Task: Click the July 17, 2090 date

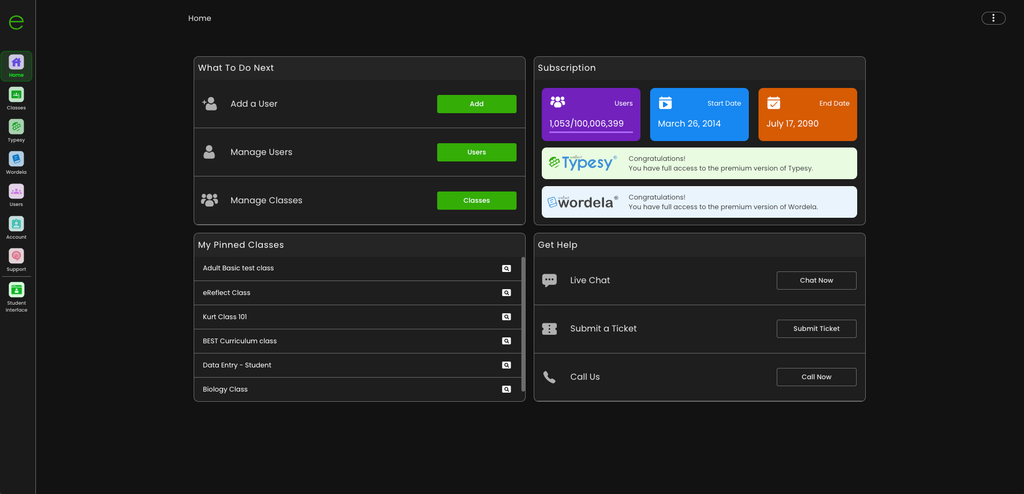Action: click(x=792, y=124)
